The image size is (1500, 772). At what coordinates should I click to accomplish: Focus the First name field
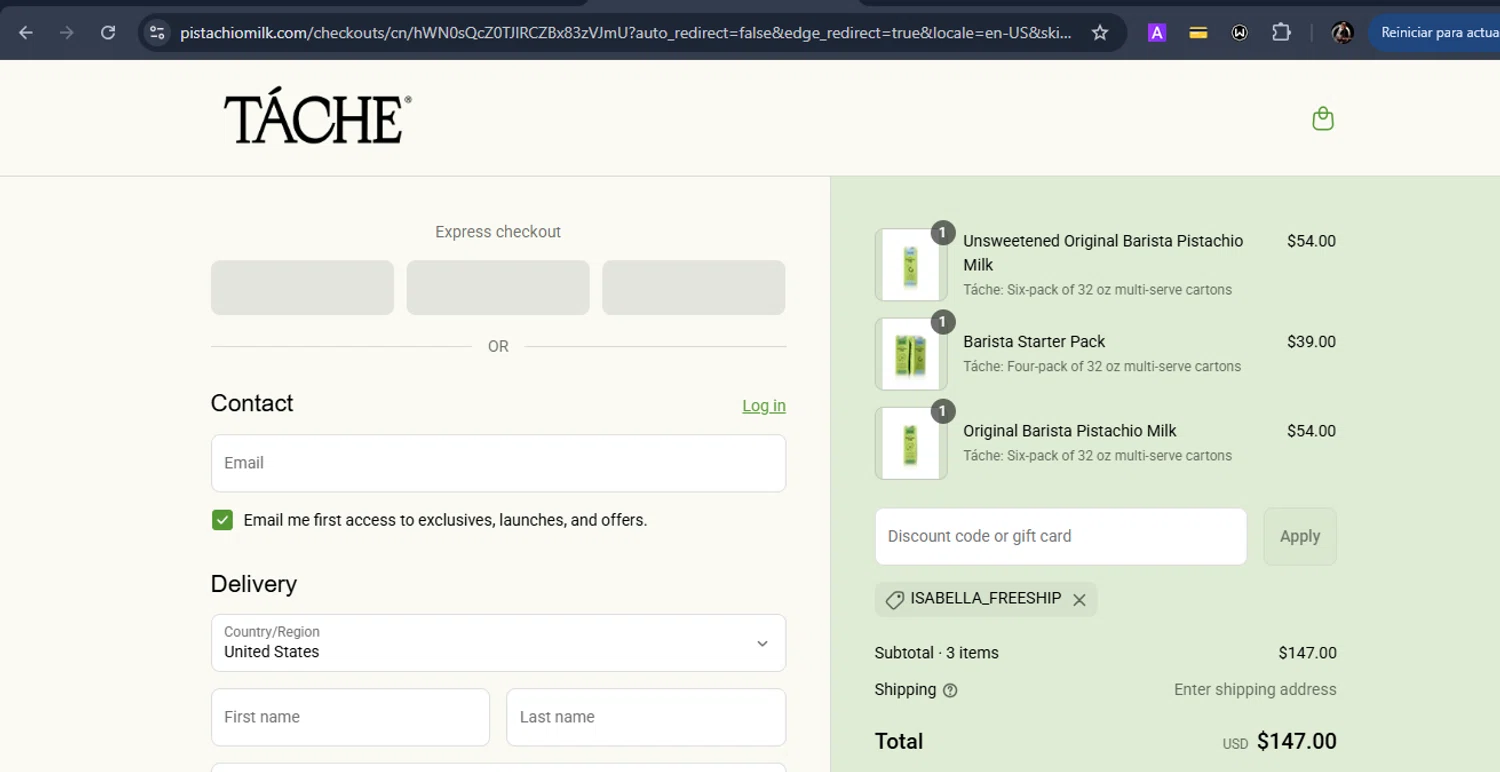[350, 717]
